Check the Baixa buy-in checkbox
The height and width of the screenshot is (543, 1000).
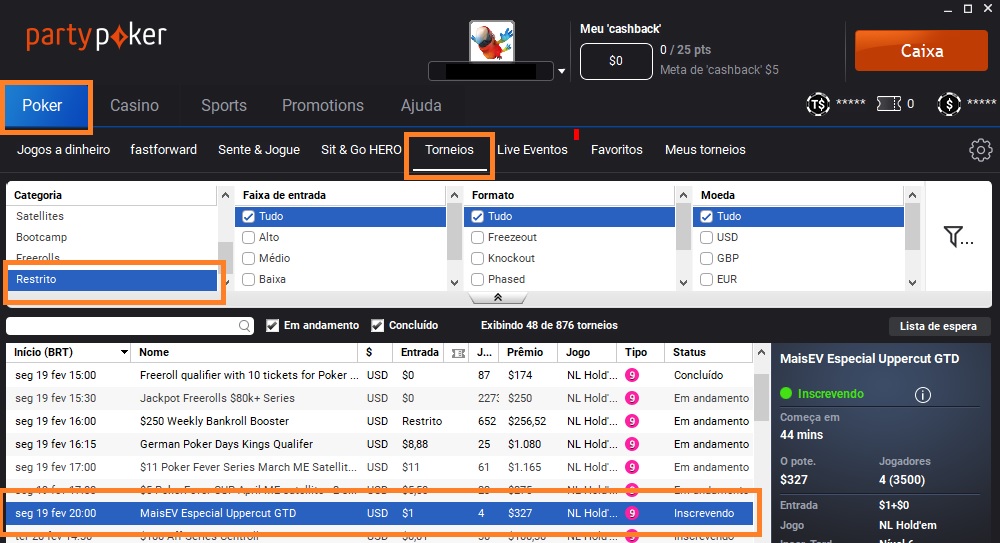(249, 279)
